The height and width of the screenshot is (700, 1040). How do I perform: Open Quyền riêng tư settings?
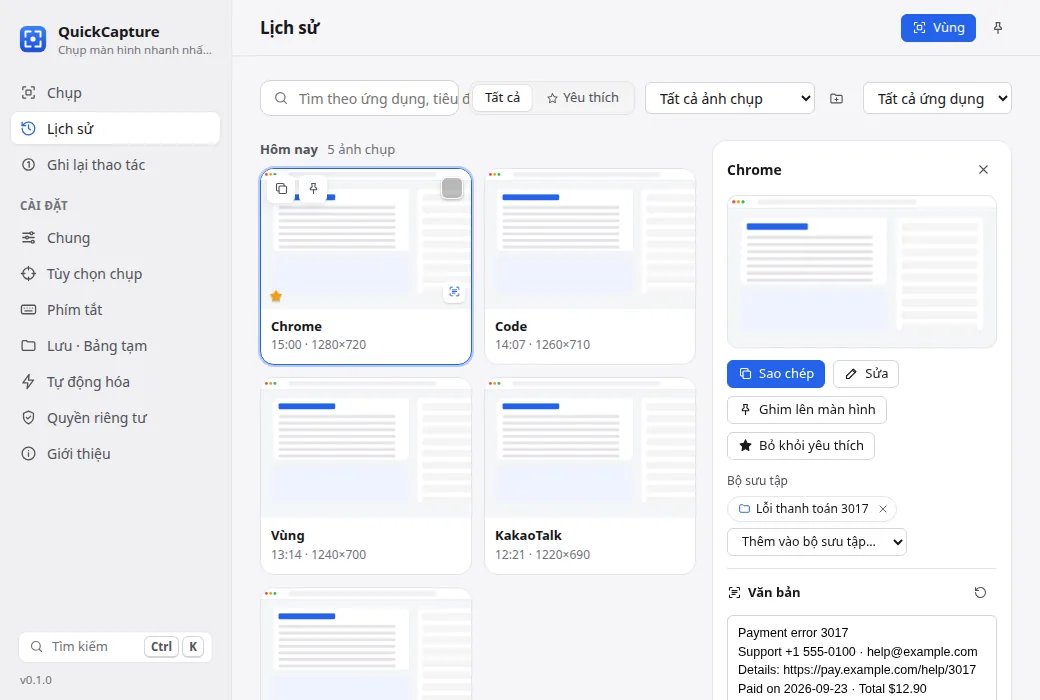click(115, 418)
